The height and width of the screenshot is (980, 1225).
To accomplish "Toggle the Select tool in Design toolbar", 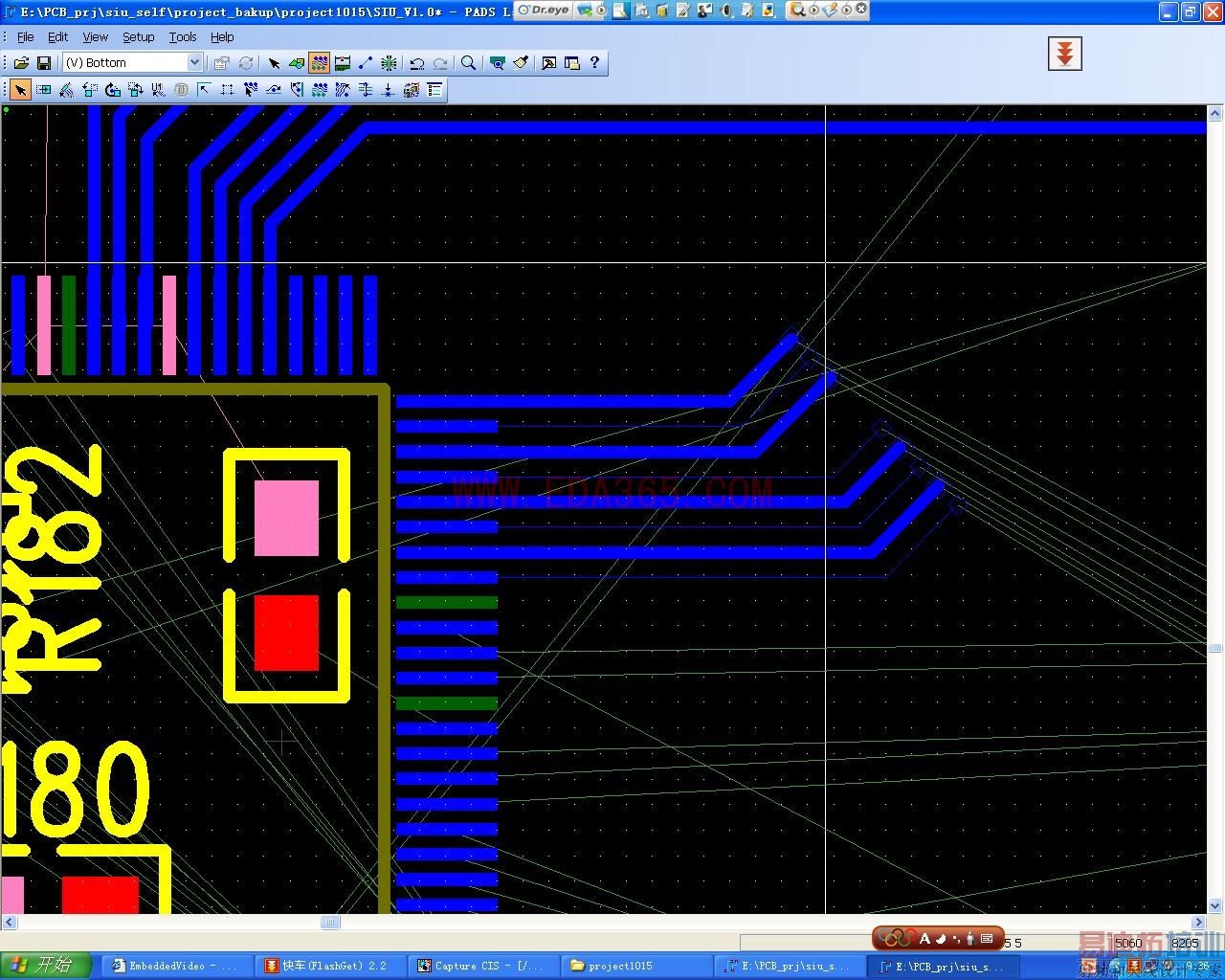I will click(x=20, y=90).
